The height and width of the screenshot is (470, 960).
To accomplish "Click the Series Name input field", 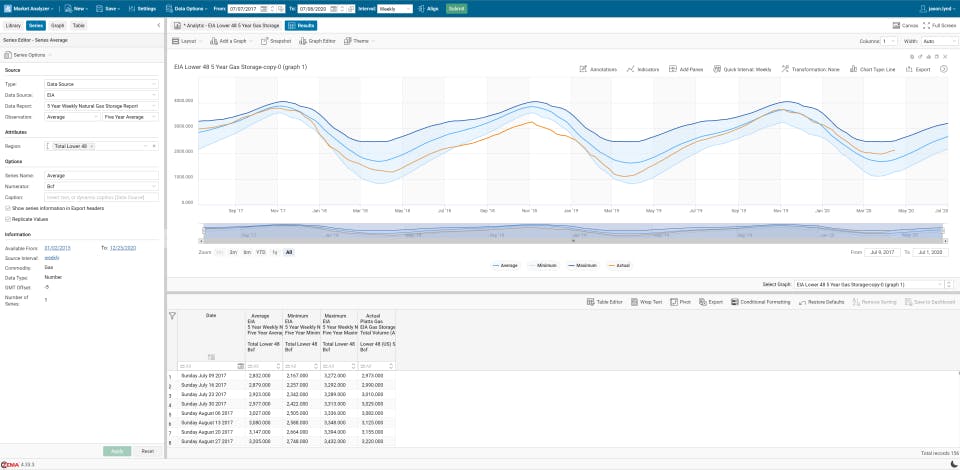I will click(102, 176).
